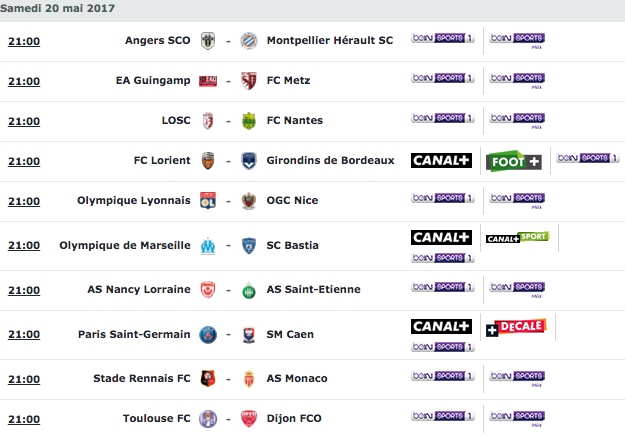
Task: Click the Foot+ channel logo
Action: coord(514,161)
